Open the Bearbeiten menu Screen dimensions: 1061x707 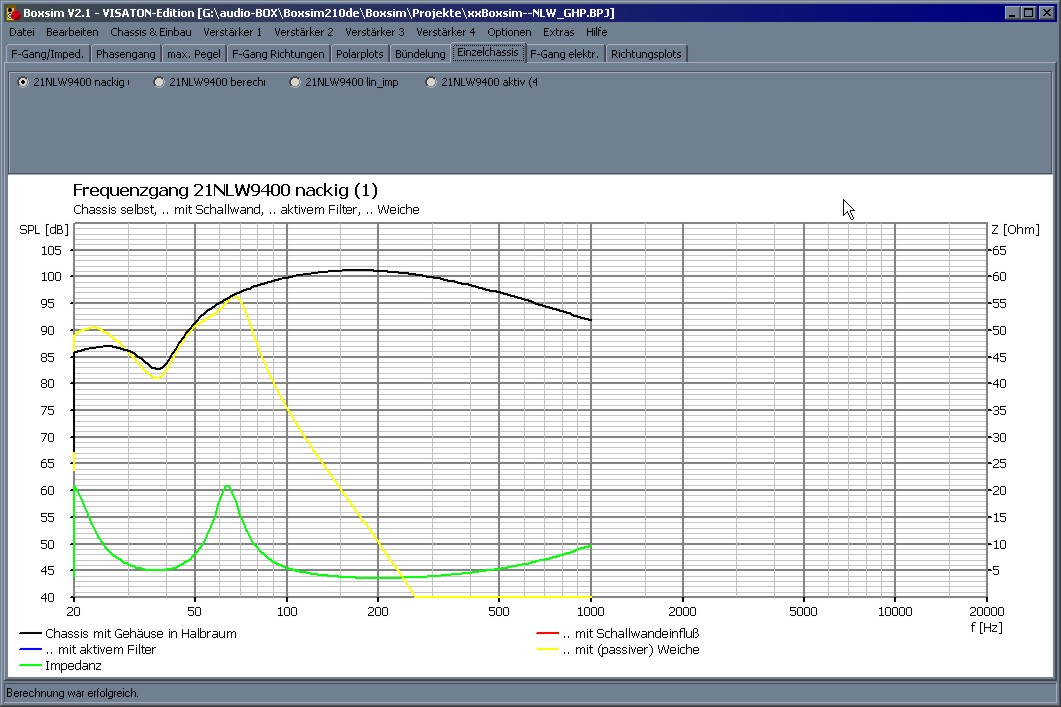(x=72, y=32)
